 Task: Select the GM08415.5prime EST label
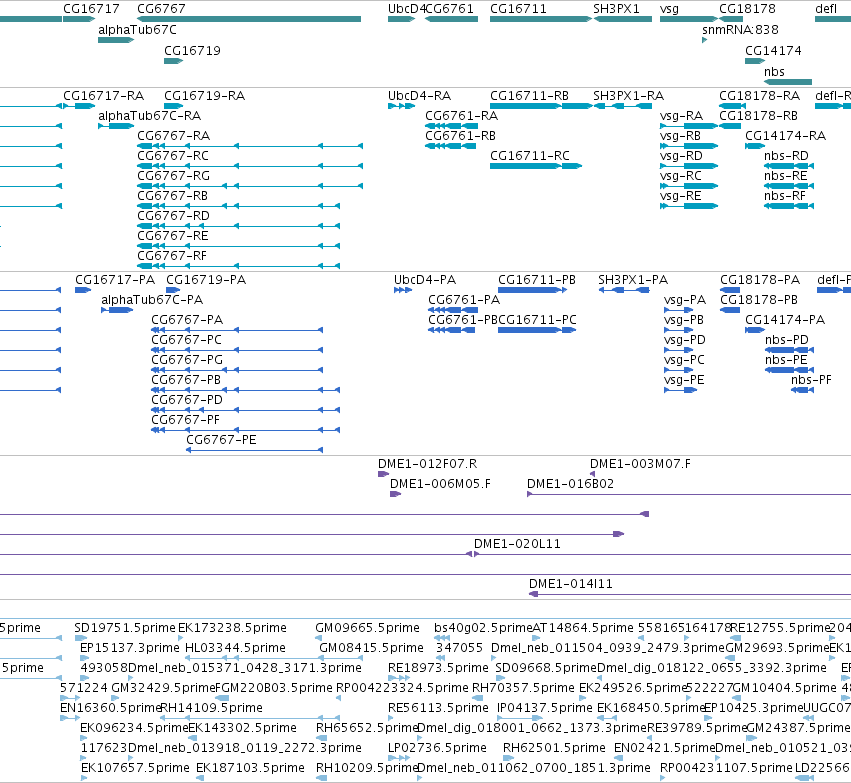(371, 648)
